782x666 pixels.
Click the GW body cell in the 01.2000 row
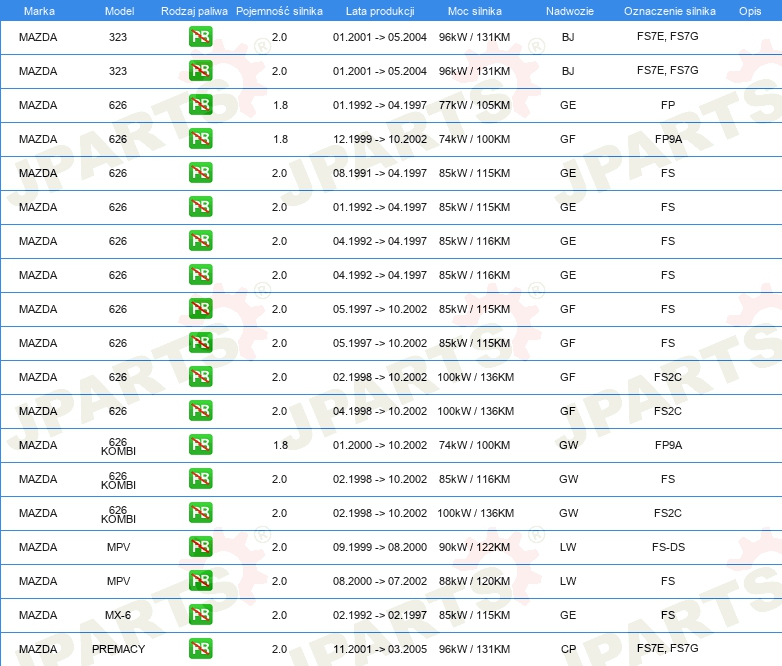(x=569, y=445)
